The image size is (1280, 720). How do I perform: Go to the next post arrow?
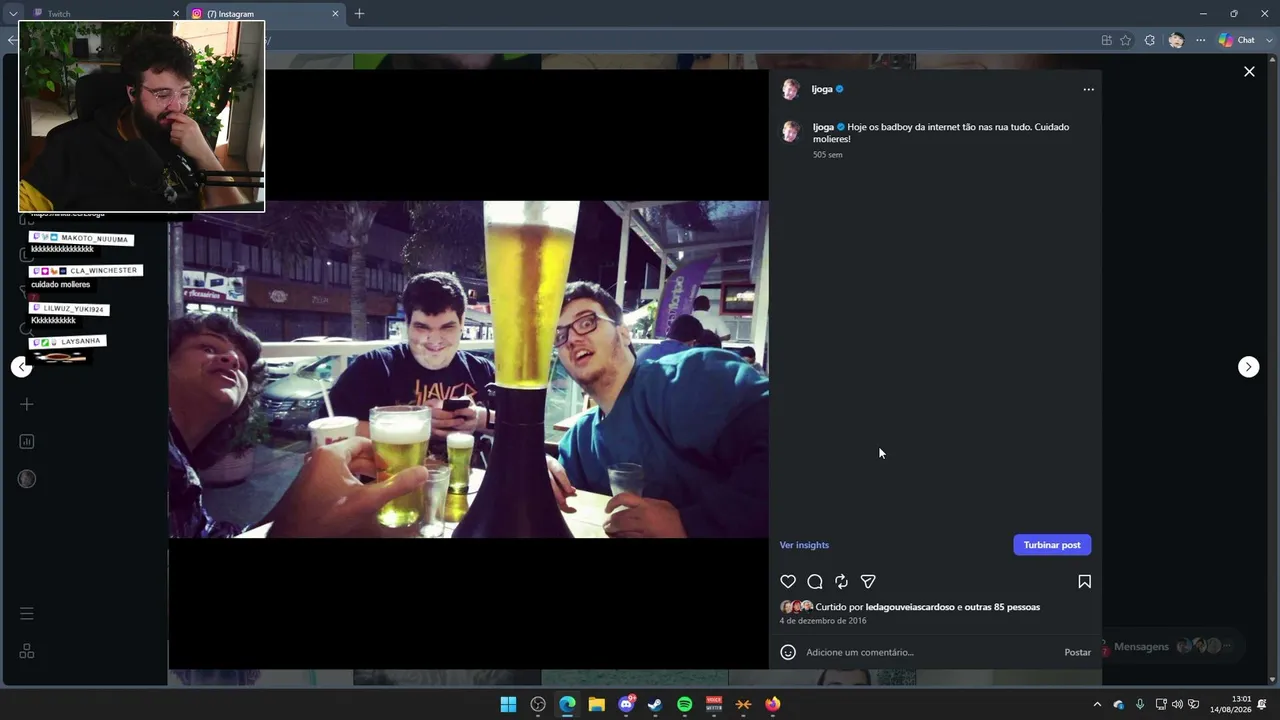tap(1248, 367)
